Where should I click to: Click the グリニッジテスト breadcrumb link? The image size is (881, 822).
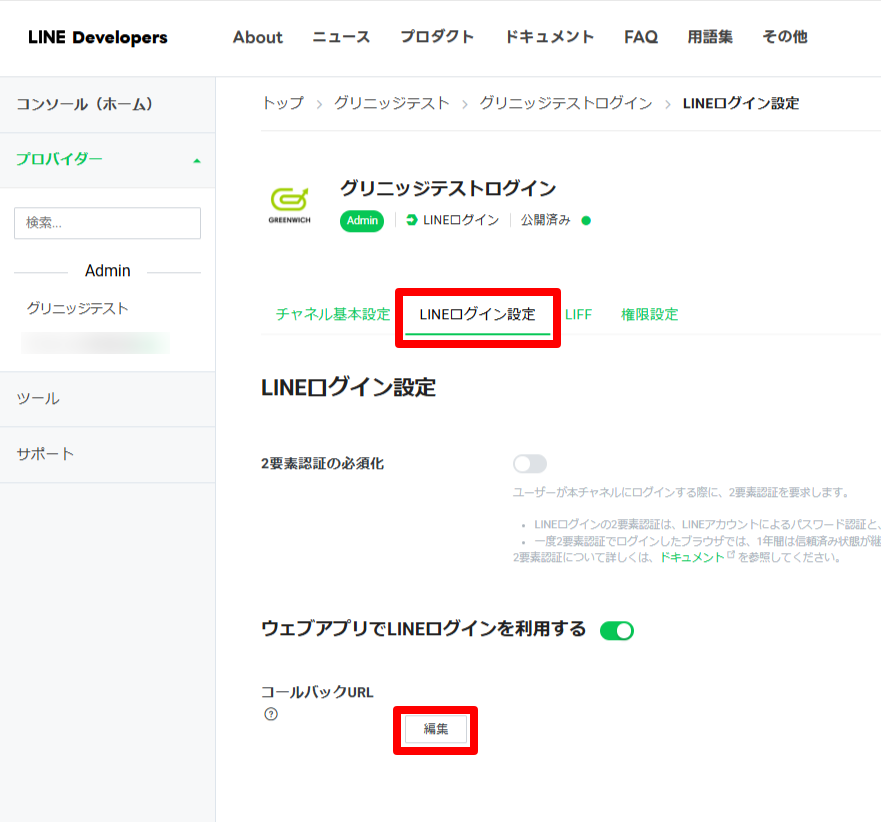tap(392, 103)
